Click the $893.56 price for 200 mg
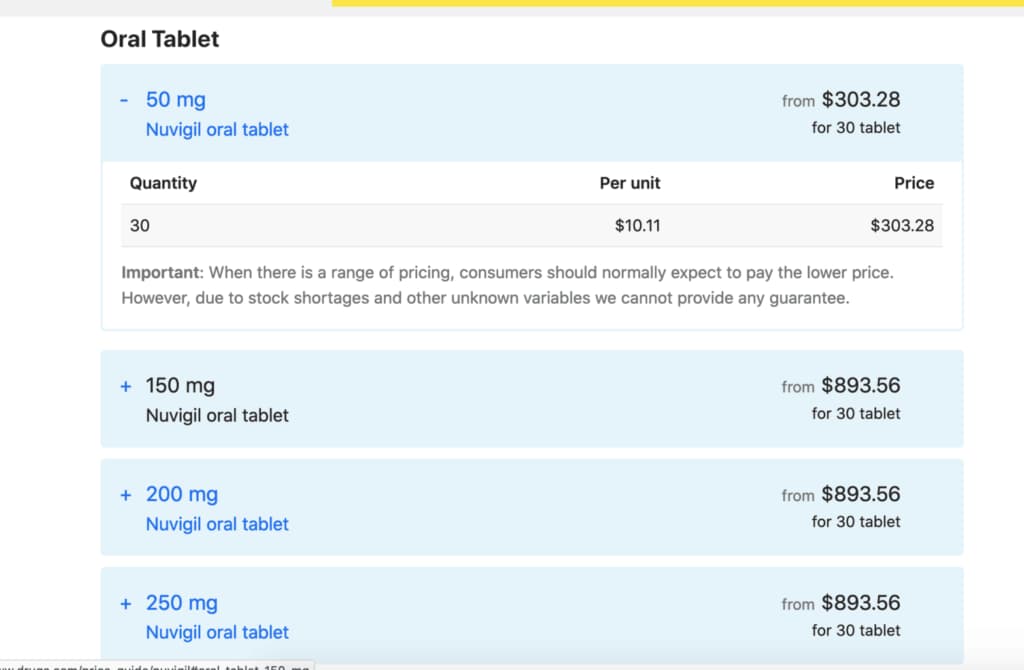The height and width of the screenshot is (670, 1024). (x=861, y=494)
